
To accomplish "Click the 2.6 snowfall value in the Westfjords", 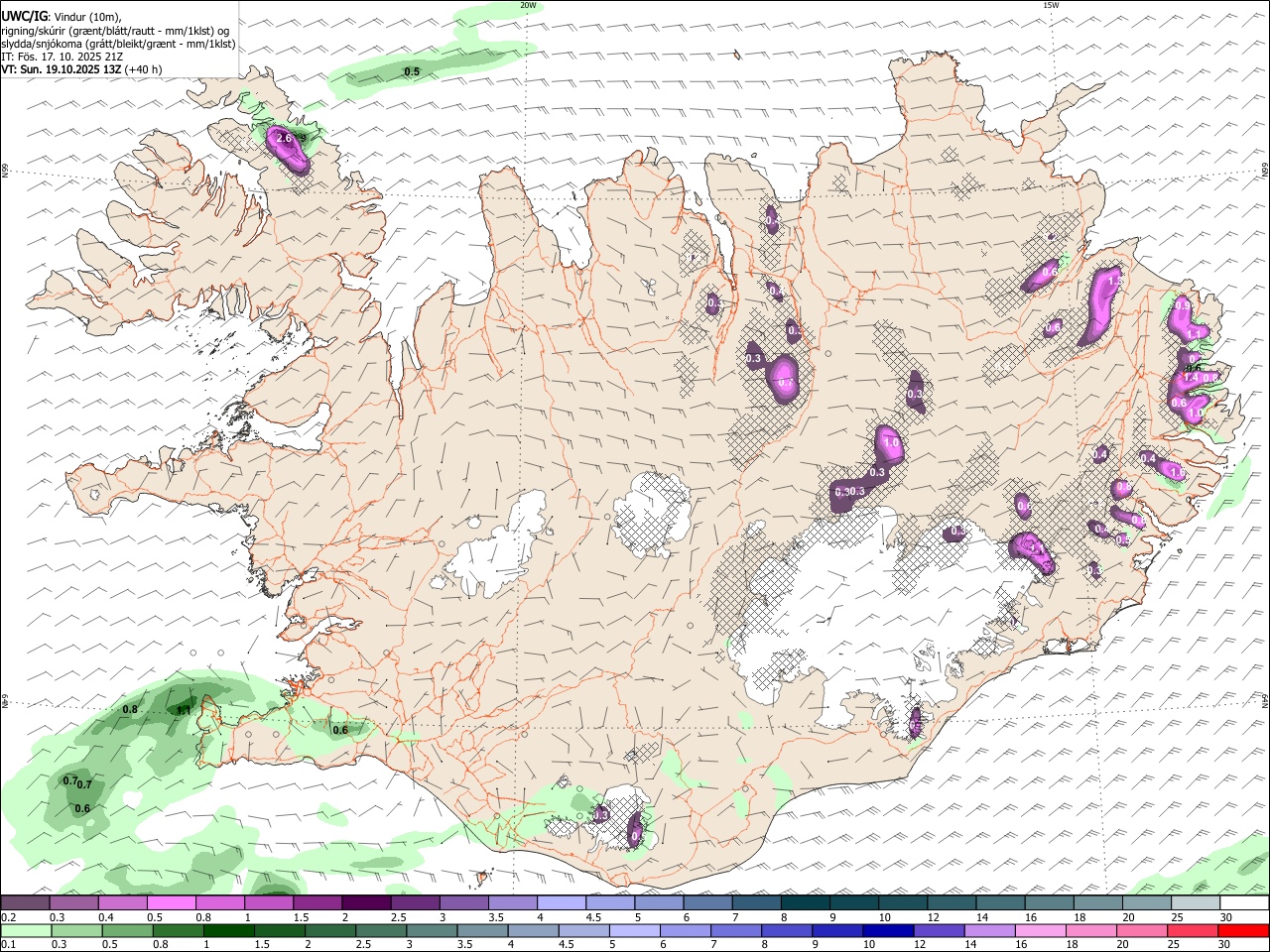I will tap(284, 138).
